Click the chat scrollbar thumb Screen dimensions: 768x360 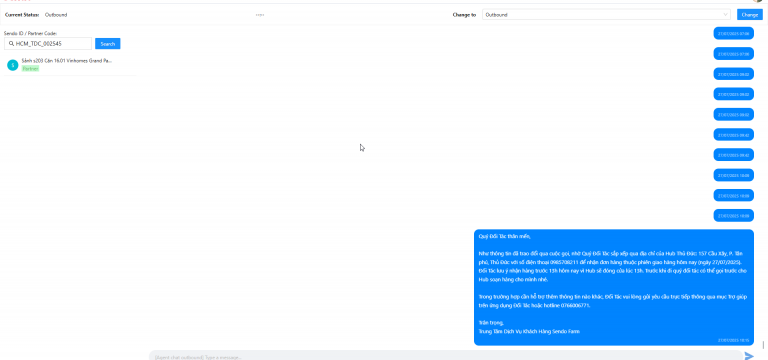point(763,345)
